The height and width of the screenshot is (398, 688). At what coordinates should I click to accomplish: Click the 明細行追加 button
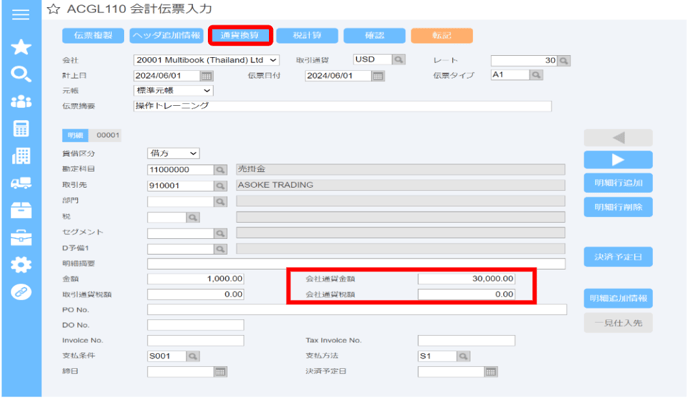(x=618, y=183)
